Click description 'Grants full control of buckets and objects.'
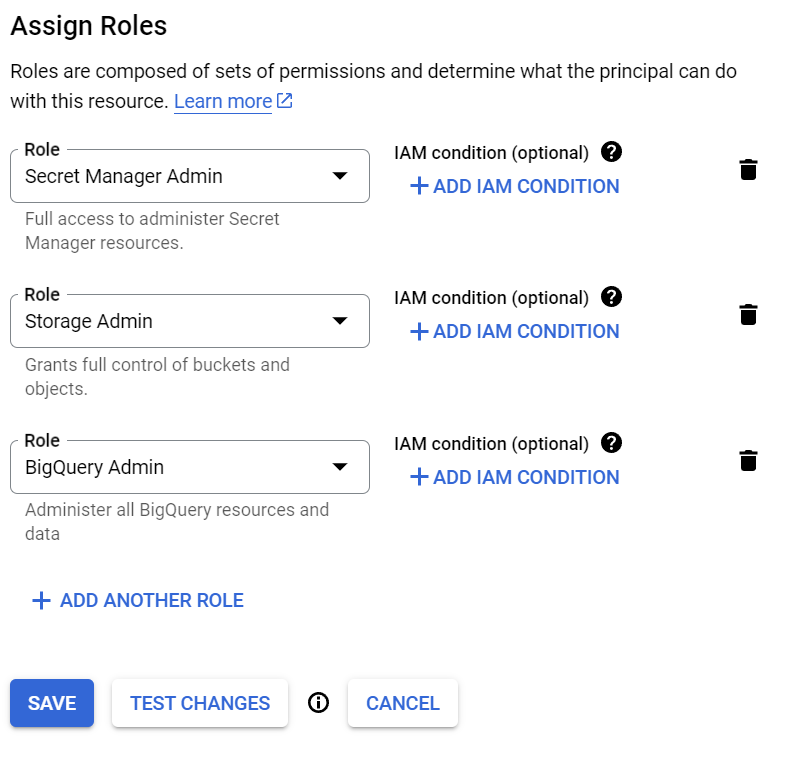The height and width of the screenshot is (757, 796). pos(157,377)
